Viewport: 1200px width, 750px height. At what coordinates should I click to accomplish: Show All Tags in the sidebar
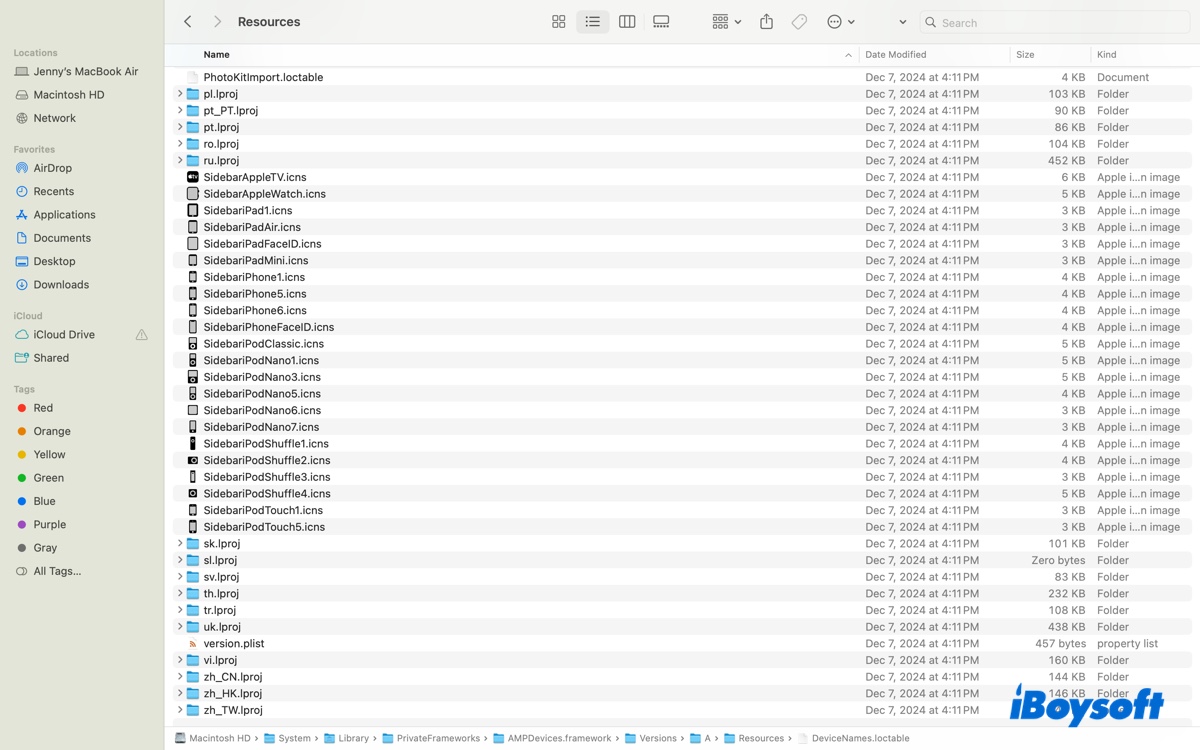[x=57, y=571]
